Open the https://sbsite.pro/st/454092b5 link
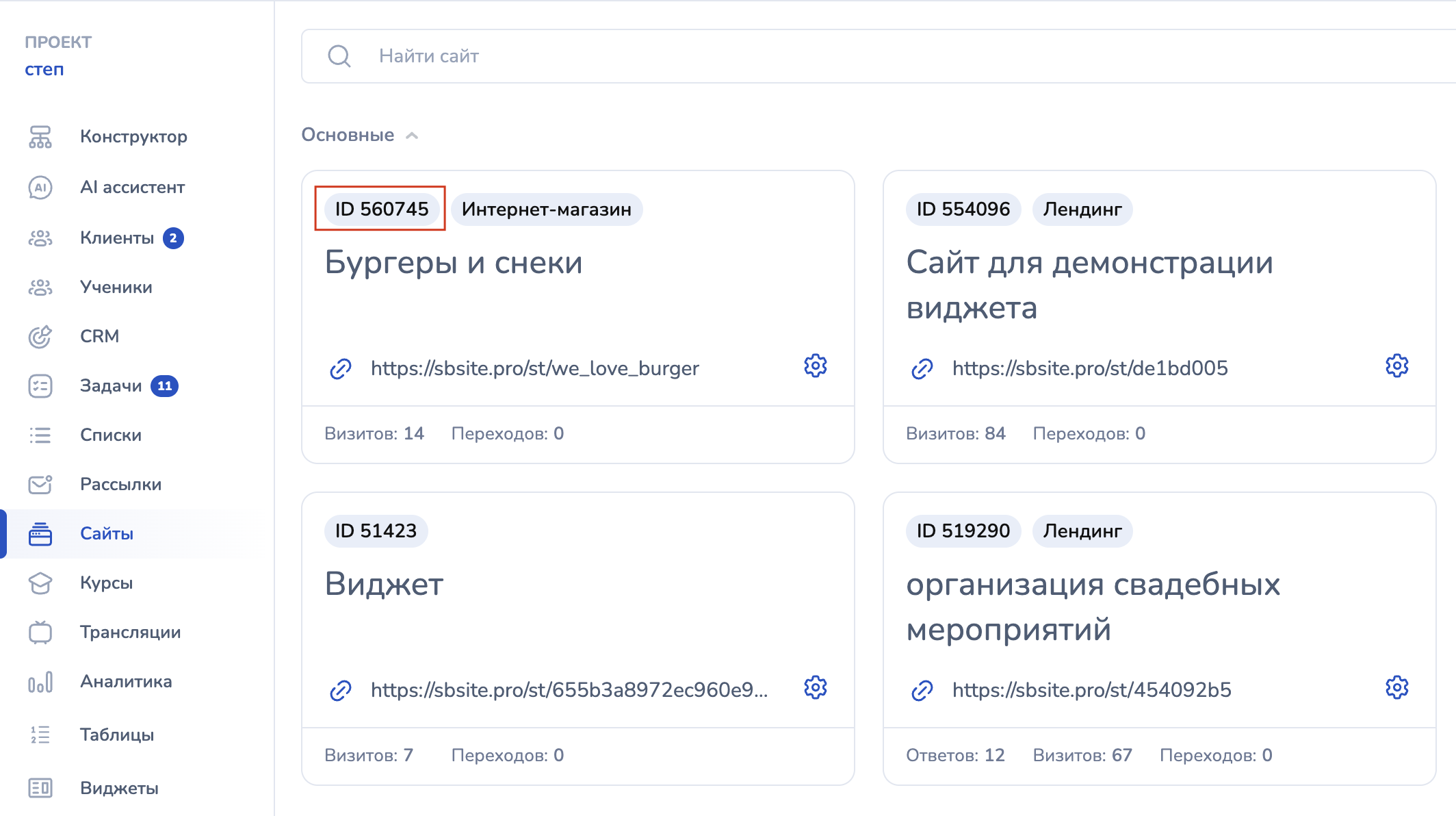Viewport: 1456px width, 816px height. click(1091, 690)
